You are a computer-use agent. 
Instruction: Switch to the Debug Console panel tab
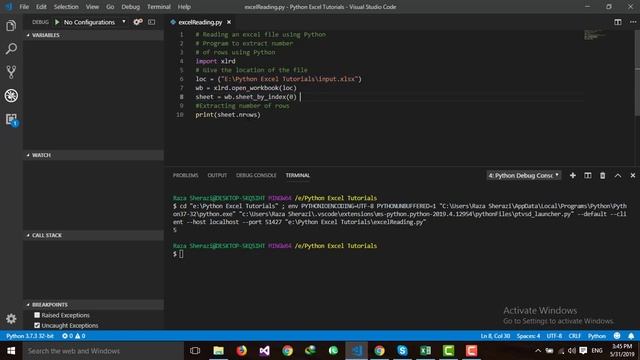256,176
